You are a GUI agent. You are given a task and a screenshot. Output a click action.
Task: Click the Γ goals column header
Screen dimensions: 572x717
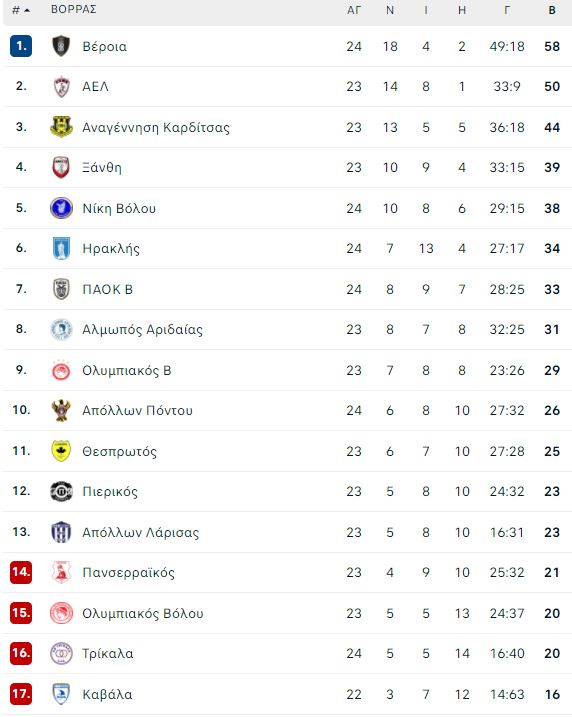pyautogui.click(x=507, y=10)
